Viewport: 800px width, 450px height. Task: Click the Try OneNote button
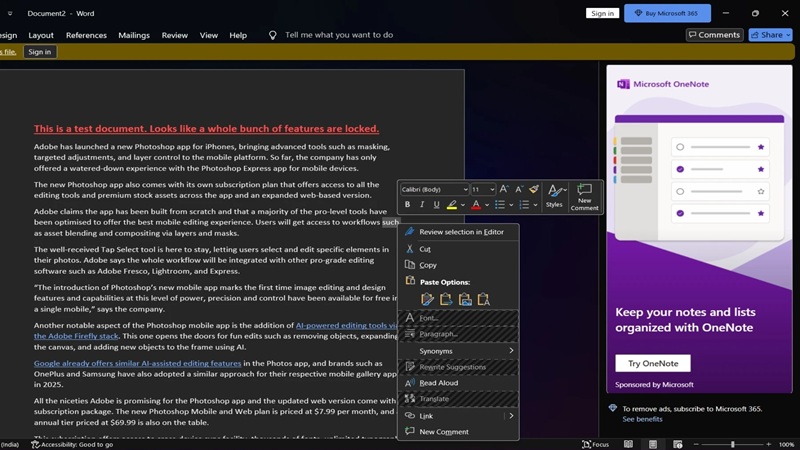click(x=652, y=363)
